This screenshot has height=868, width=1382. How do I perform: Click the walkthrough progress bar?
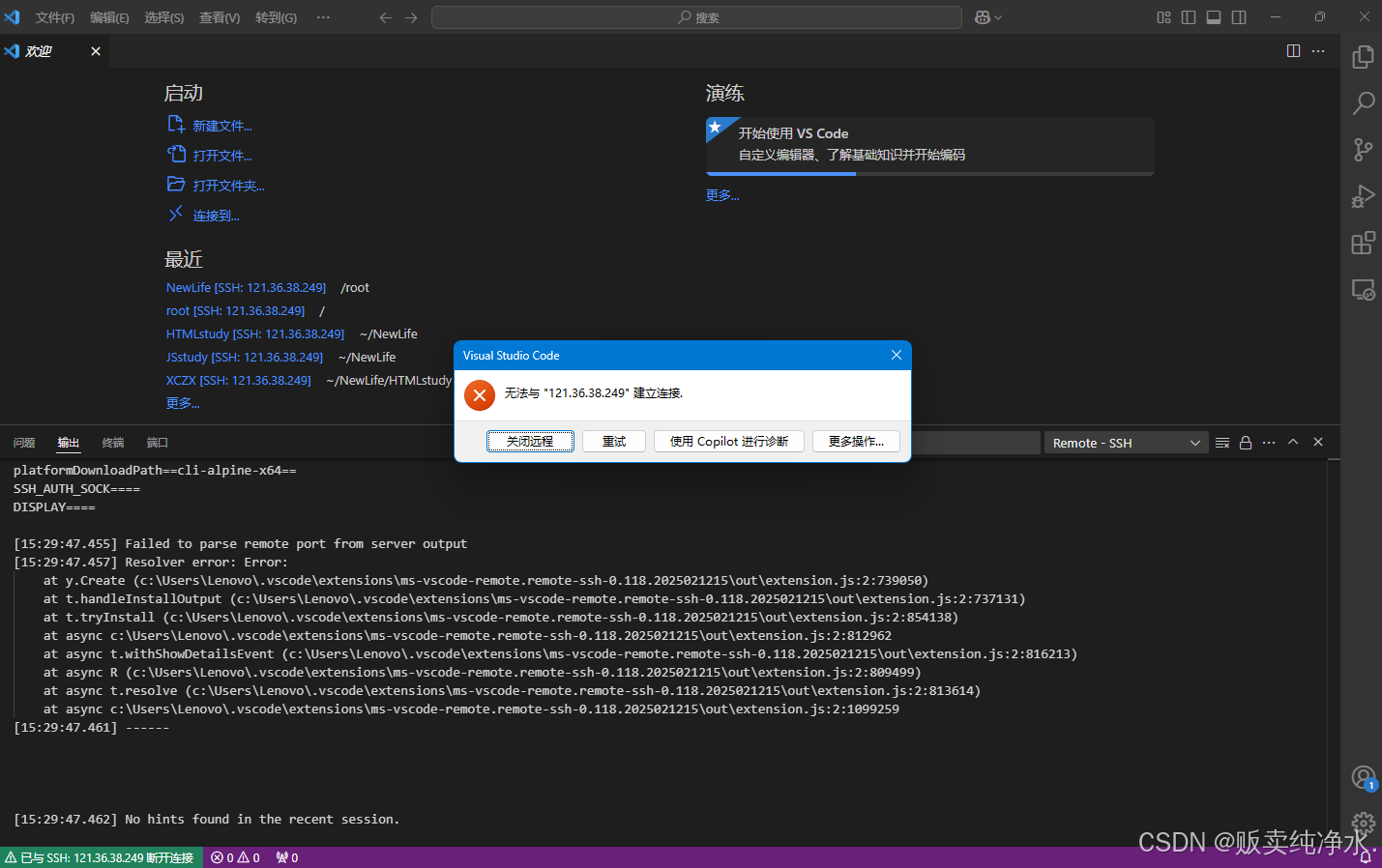(x=929, y=174)
